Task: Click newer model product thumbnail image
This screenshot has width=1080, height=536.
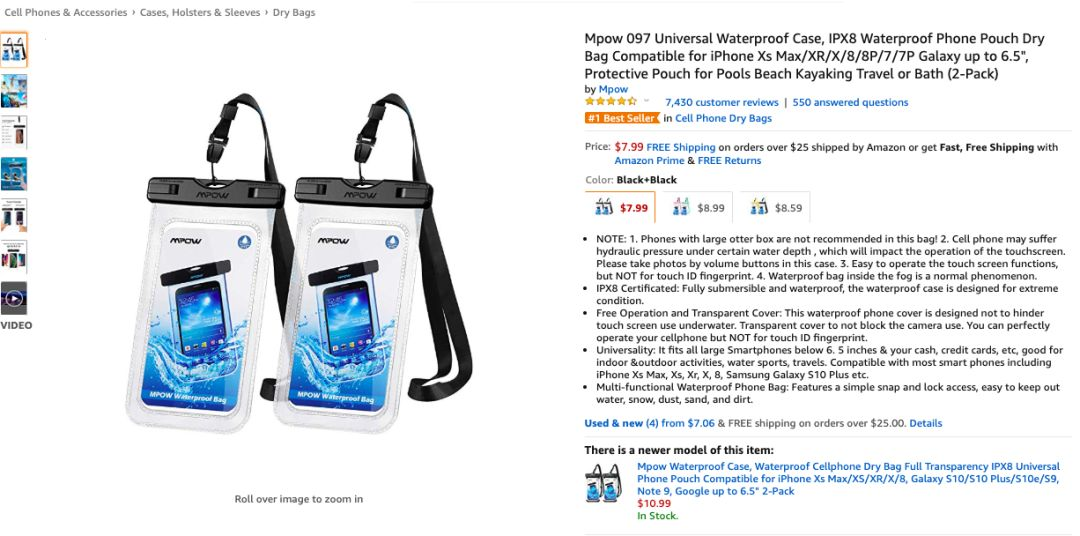Action: pos(602,483)
